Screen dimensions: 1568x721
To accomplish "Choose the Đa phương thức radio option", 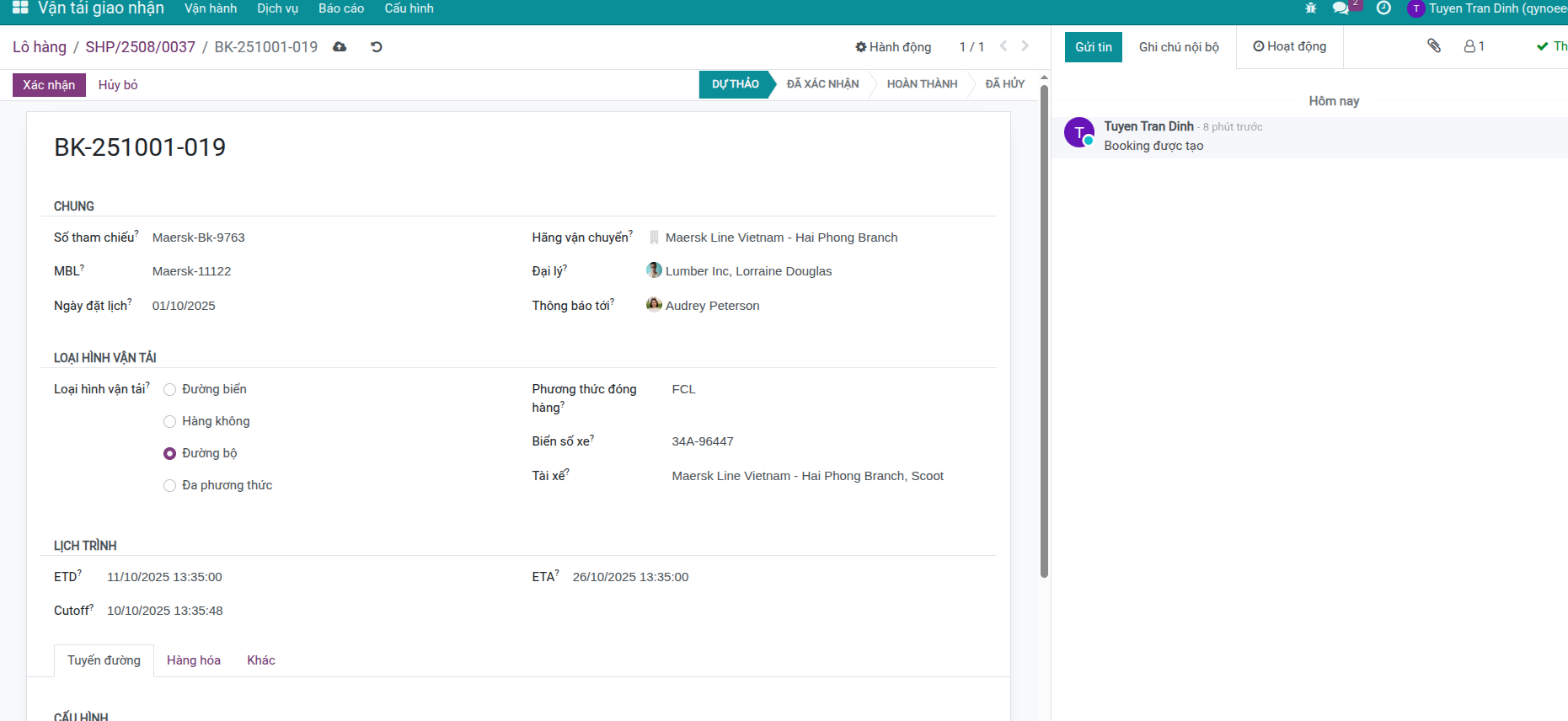I will [x=170, y=485].
